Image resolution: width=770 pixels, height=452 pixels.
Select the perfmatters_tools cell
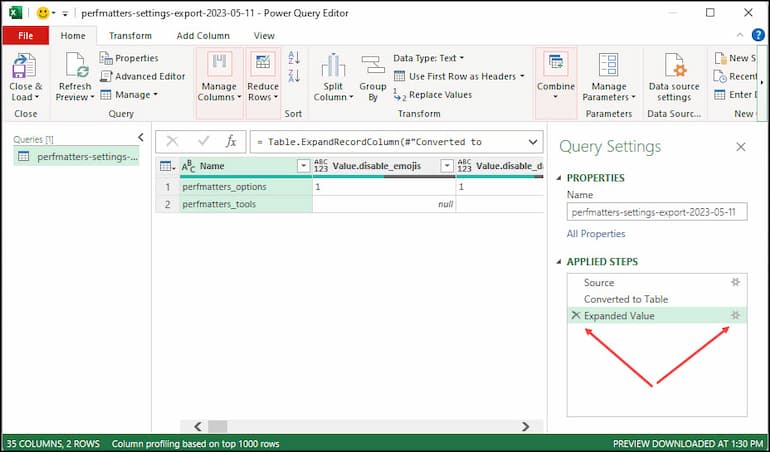[246, 204]
